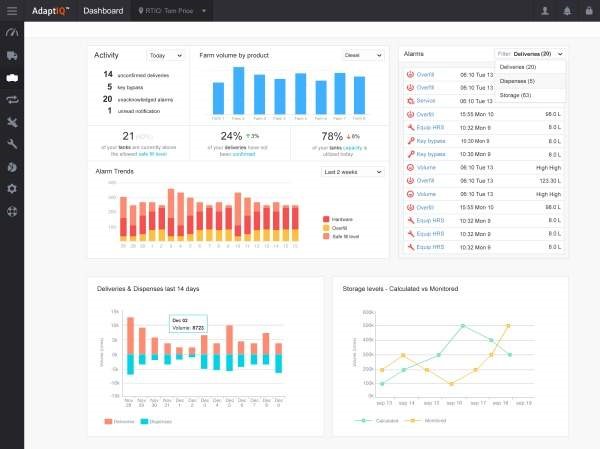Click the lock icon in header

[589, 11]
